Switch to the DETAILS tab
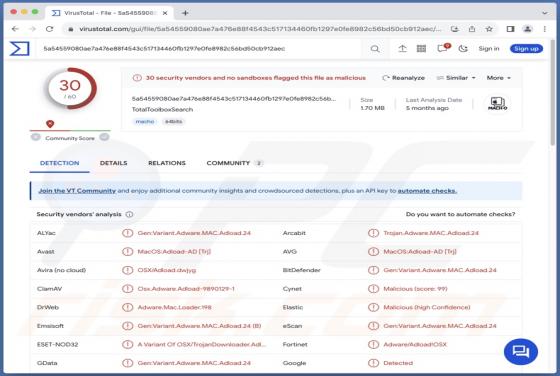This screenshot has width=560, height=376. point(114,163)
